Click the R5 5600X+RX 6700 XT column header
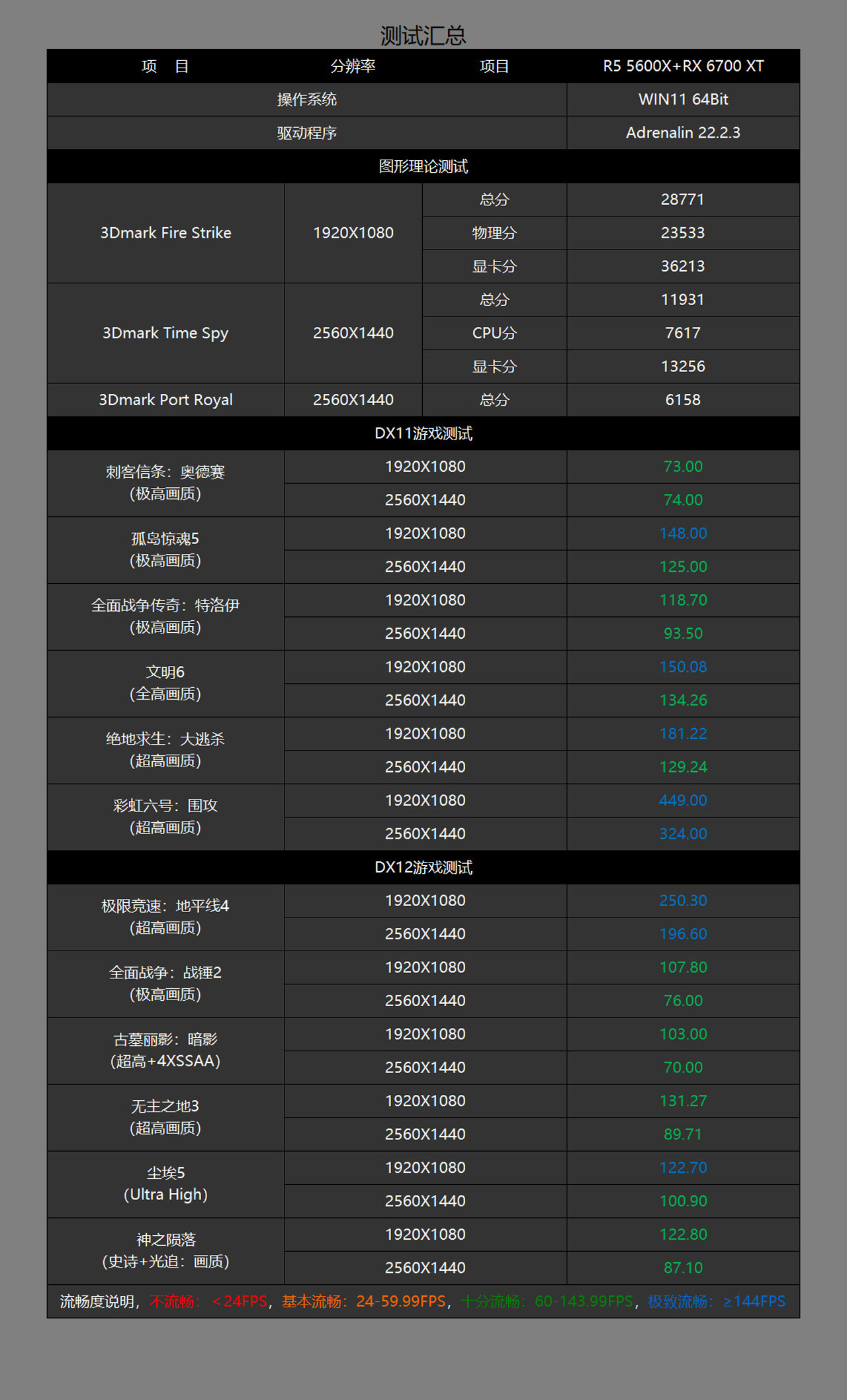 click(683, 66)
